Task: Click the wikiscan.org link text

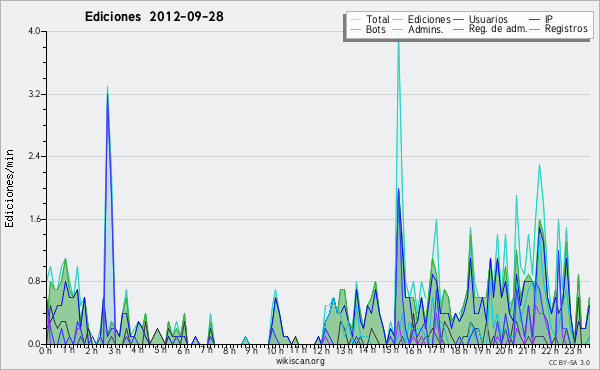Action: click(300, 361)
